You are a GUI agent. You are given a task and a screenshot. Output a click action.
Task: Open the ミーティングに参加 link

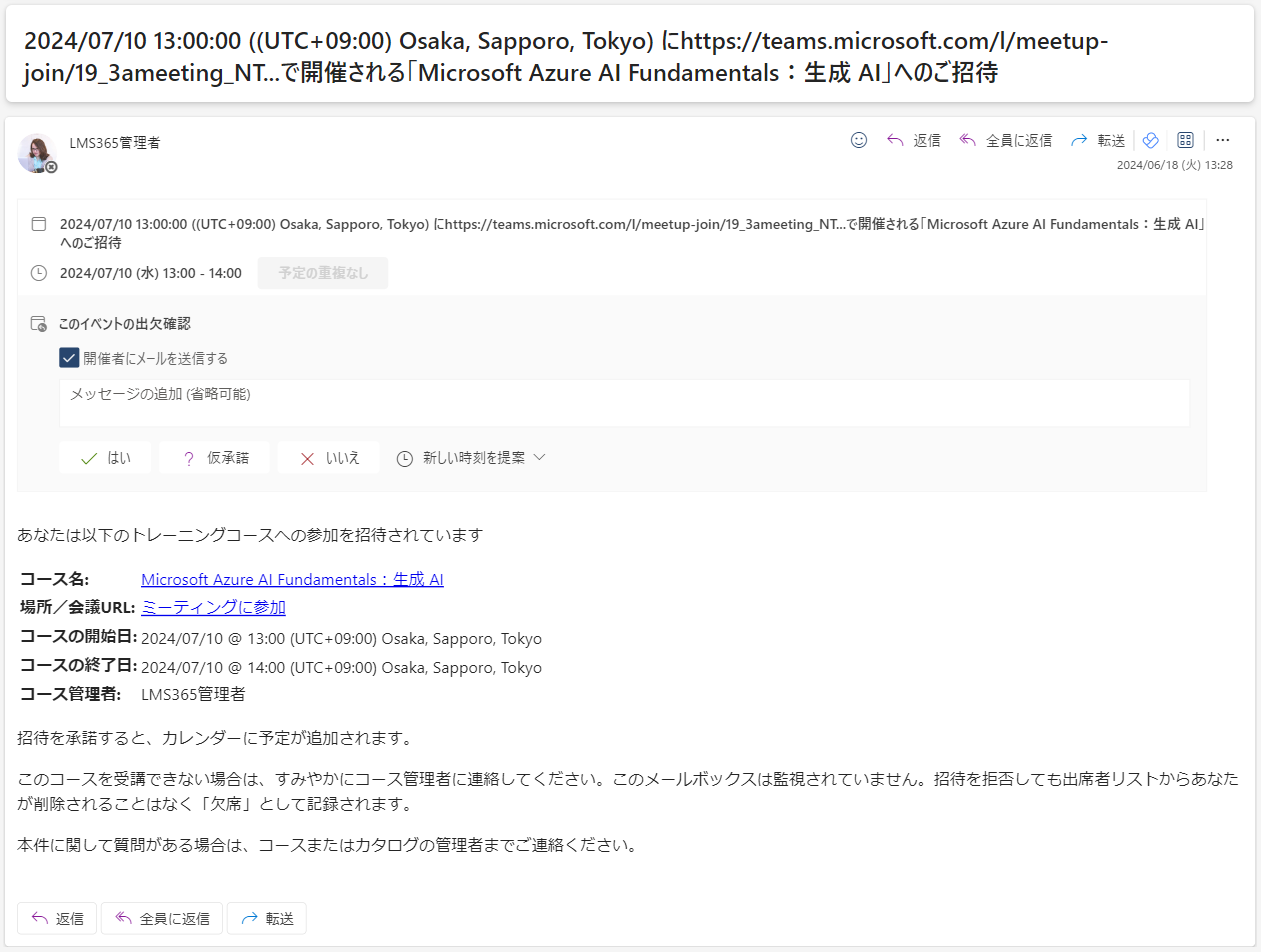coord(213,607)
